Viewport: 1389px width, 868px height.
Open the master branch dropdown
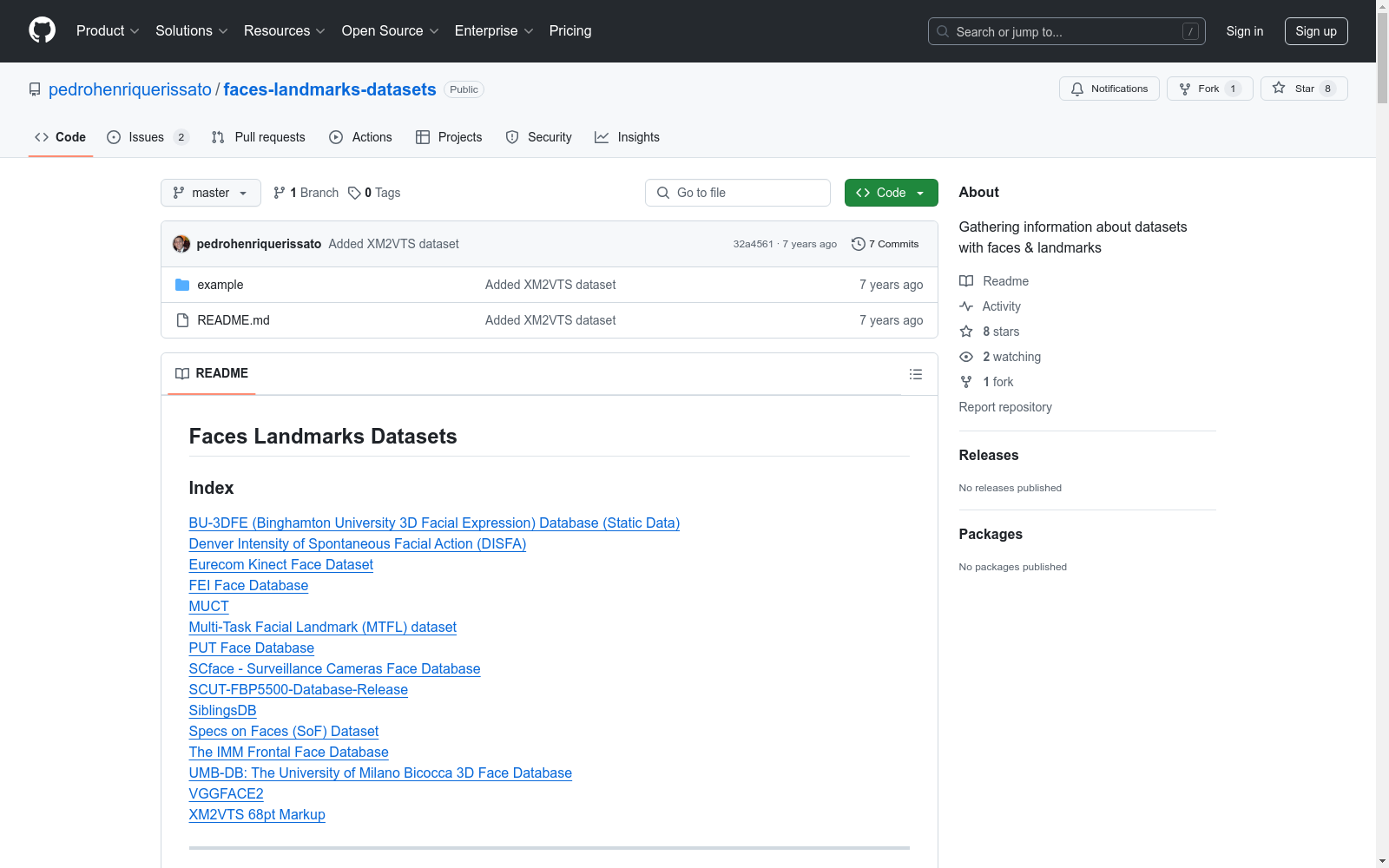tap(211, 193)
